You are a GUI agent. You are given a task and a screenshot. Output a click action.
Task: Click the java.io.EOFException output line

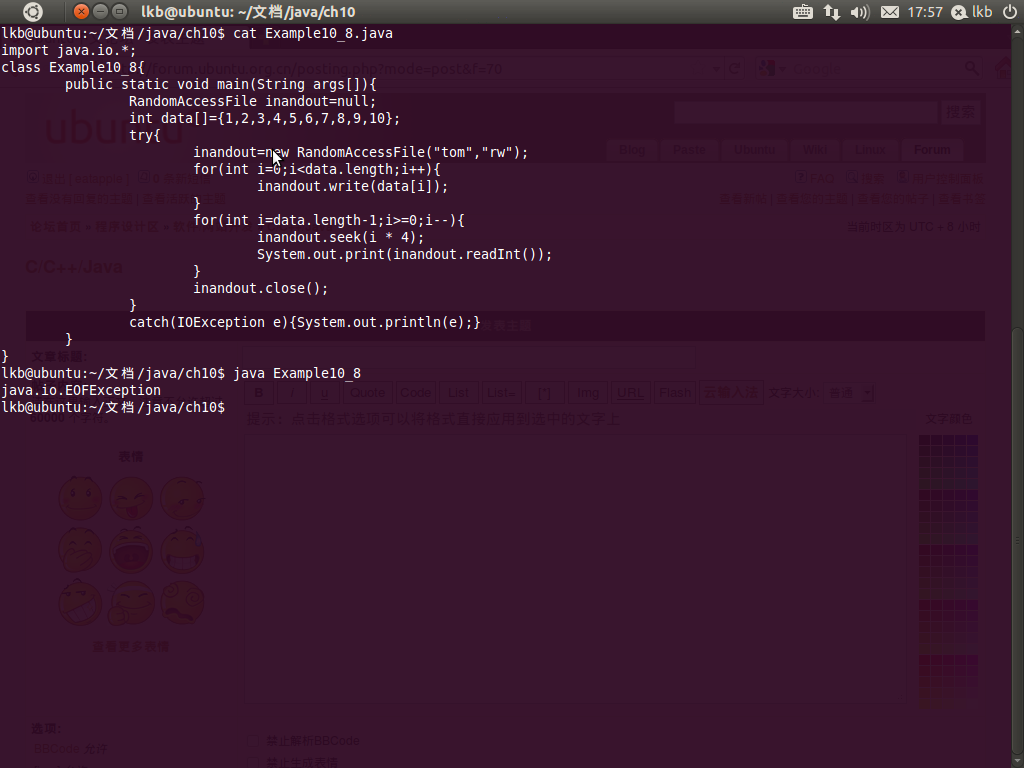(x=81, y=390)
